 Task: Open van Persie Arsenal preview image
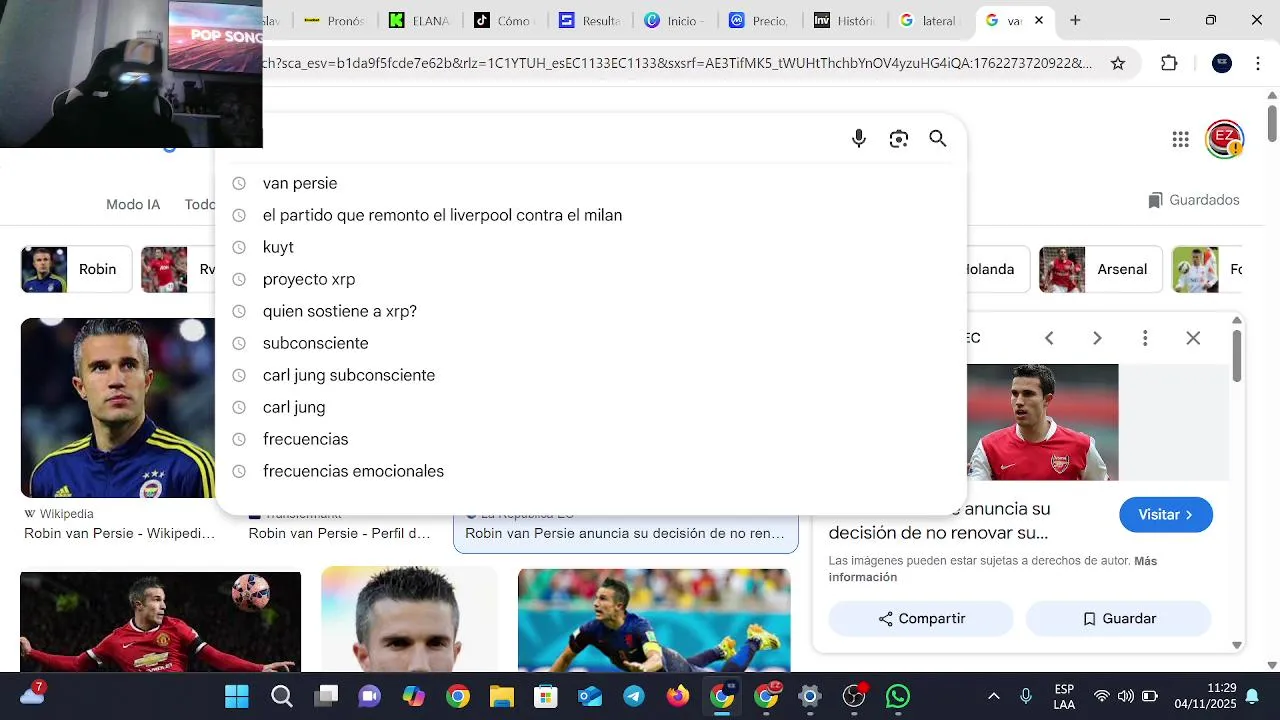pos(1042,422)
